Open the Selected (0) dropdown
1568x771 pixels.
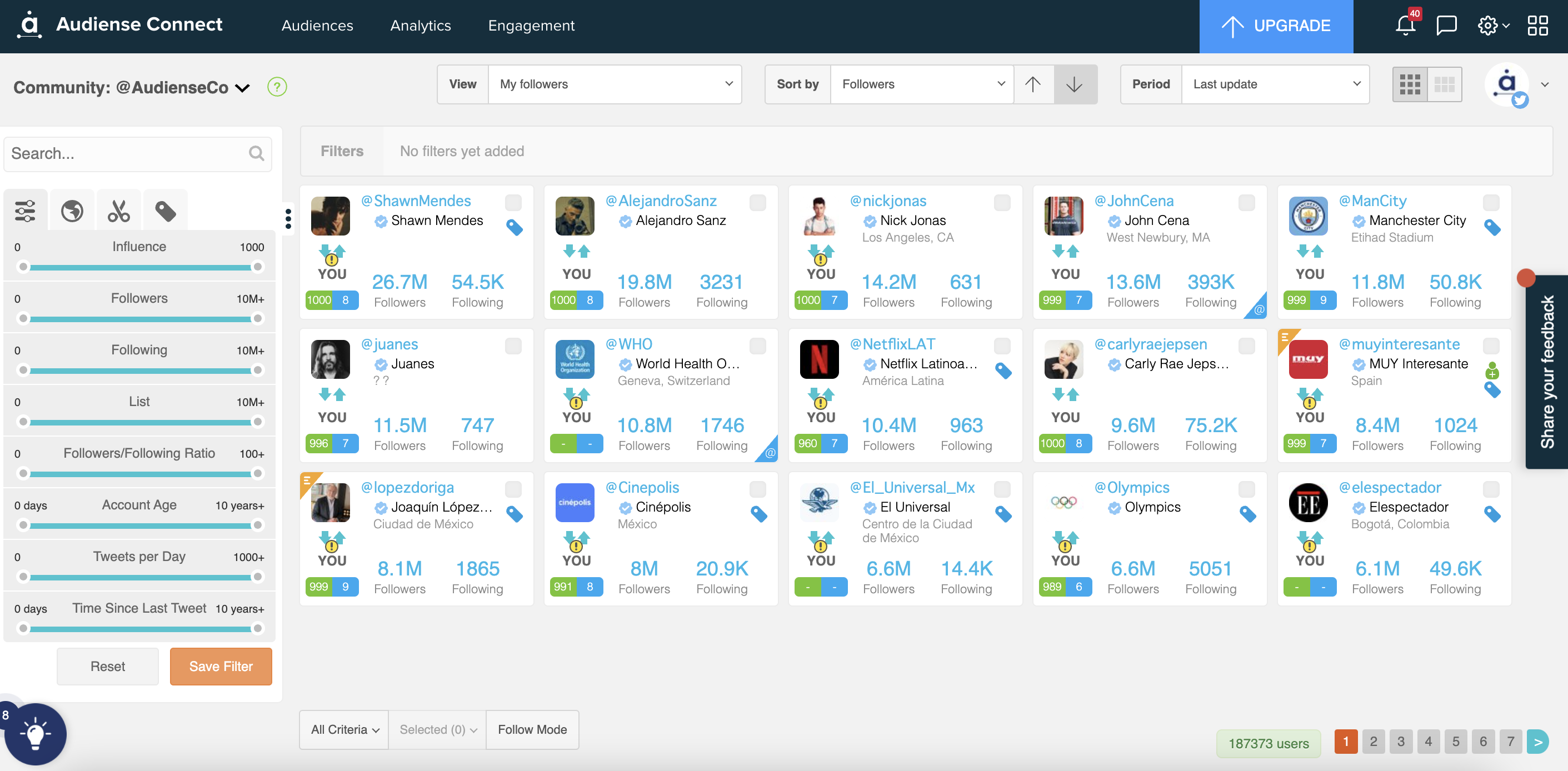pyautogui.click(x=438, y=729)
